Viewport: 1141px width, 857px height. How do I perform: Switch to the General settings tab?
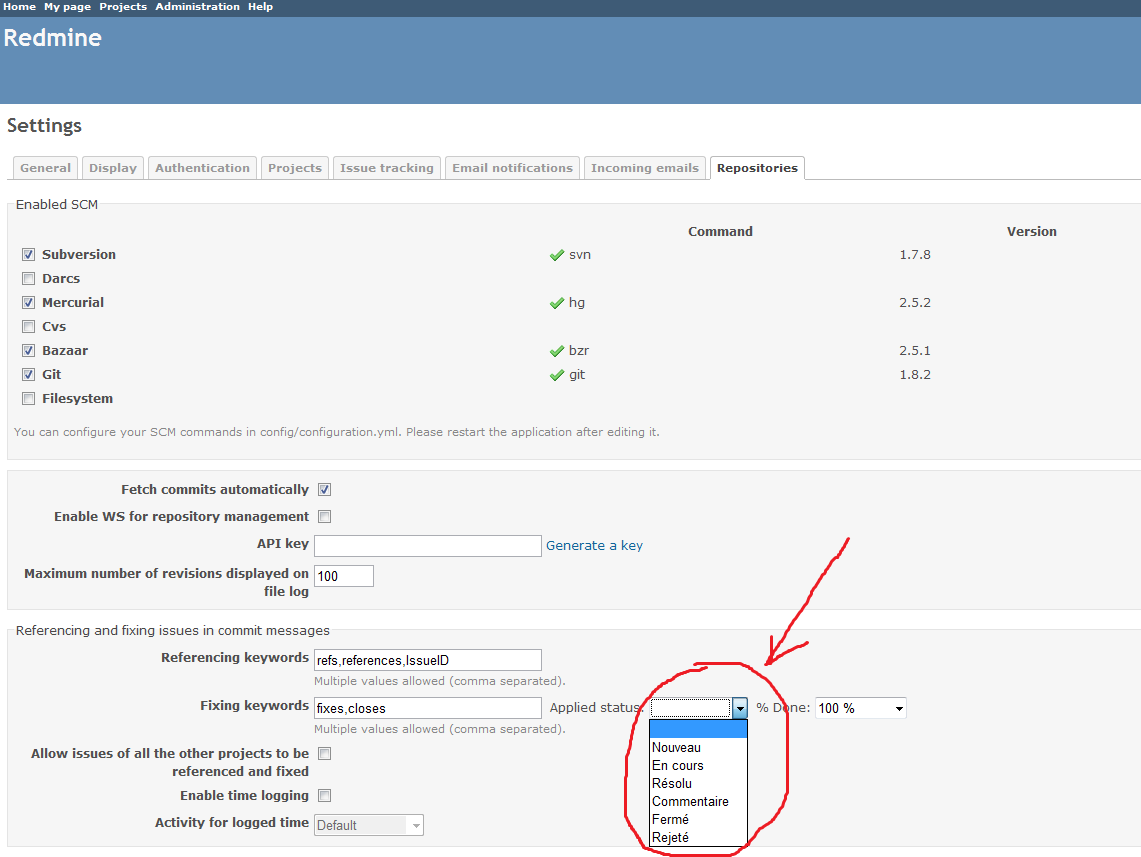(46, 168)
